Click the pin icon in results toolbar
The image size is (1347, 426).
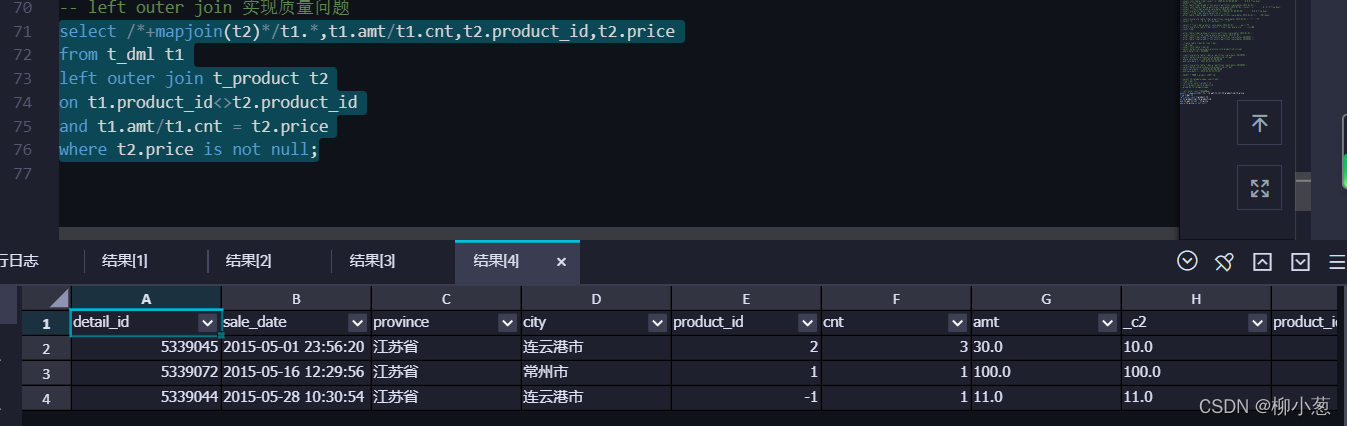point(1224,262)
